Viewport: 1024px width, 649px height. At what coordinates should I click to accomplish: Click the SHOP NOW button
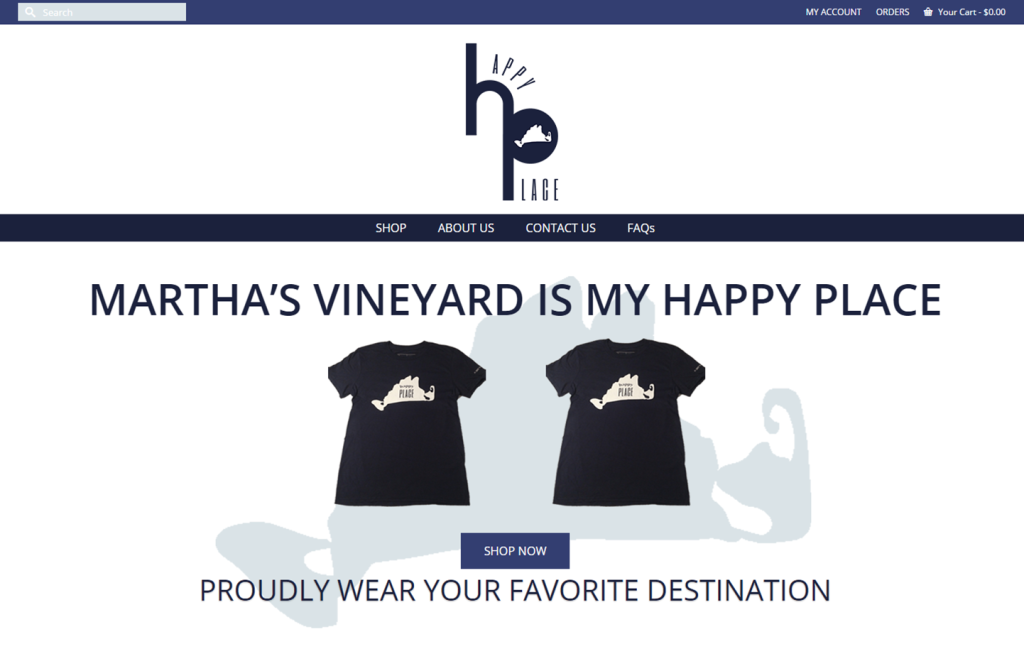(515, 550)
